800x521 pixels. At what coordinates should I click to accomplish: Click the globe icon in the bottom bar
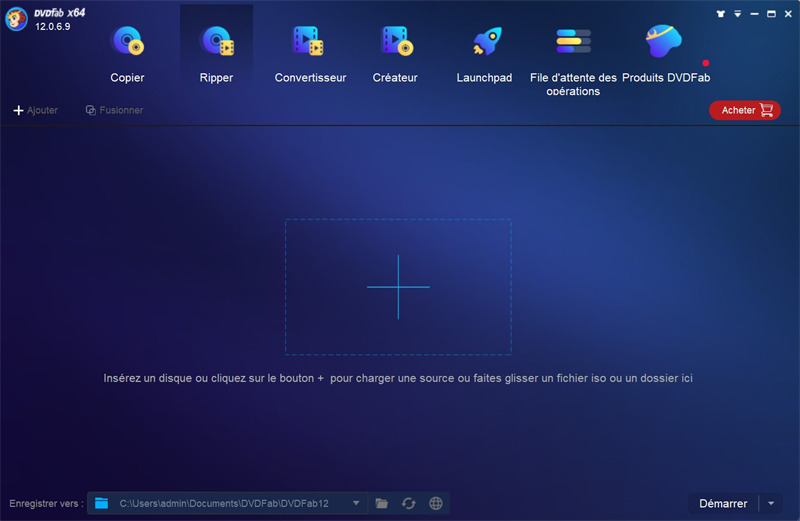(436, 503)
